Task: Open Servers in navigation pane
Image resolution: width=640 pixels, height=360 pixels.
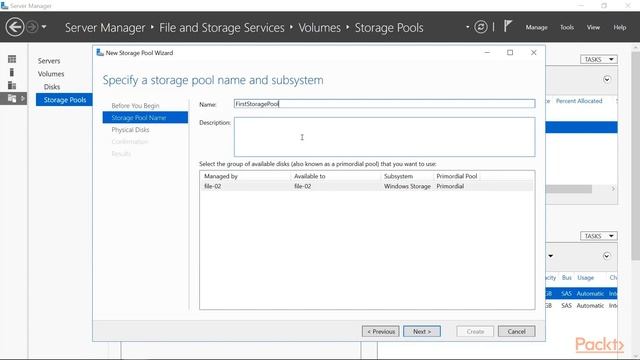Action: (x=49, y=61)
